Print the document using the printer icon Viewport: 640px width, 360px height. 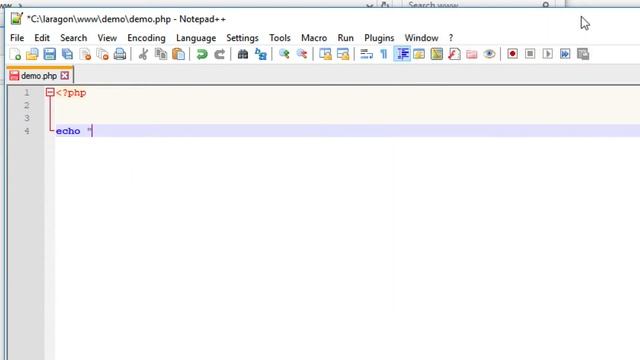(x=120, y=54)
